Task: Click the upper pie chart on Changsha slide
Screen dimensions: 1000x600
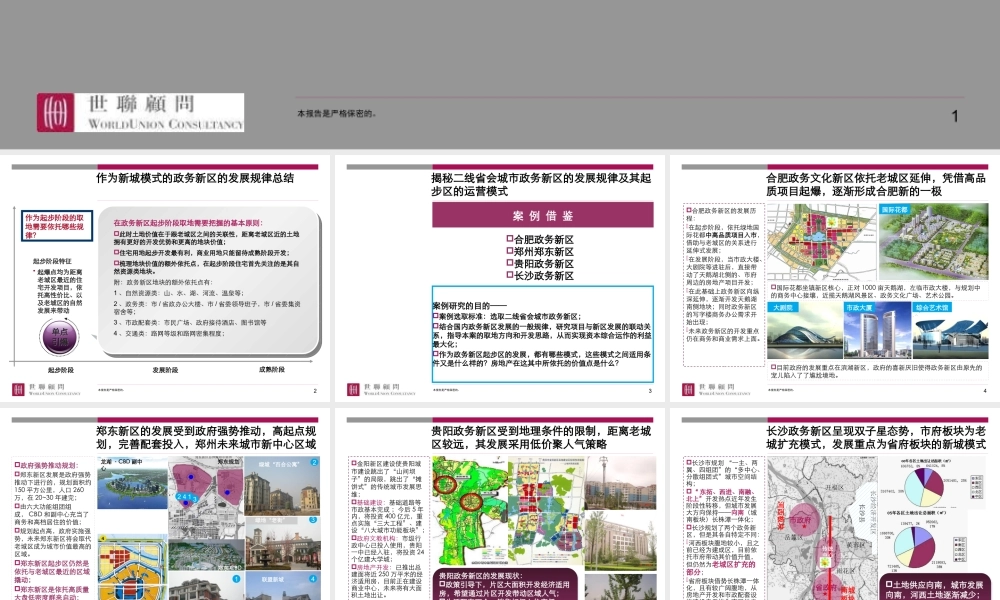Action: tap(923, 487)
